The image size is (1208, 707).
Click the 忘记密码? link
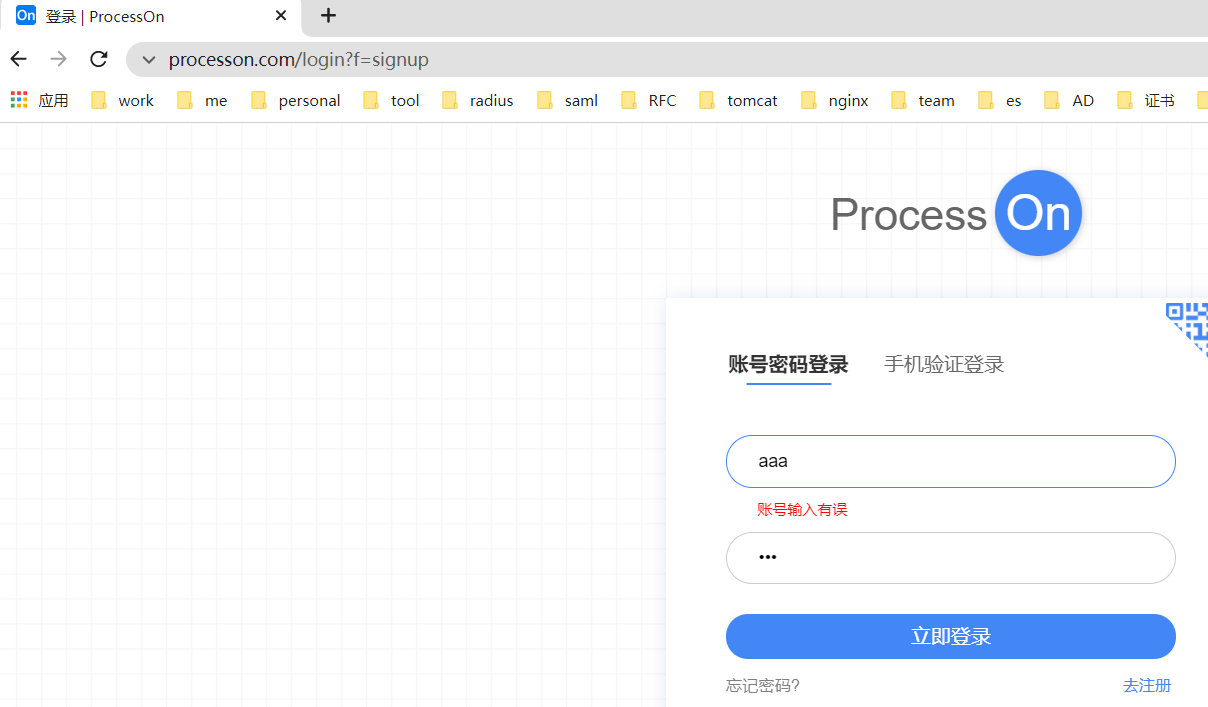pyautogui.click(x=762, y=685)
